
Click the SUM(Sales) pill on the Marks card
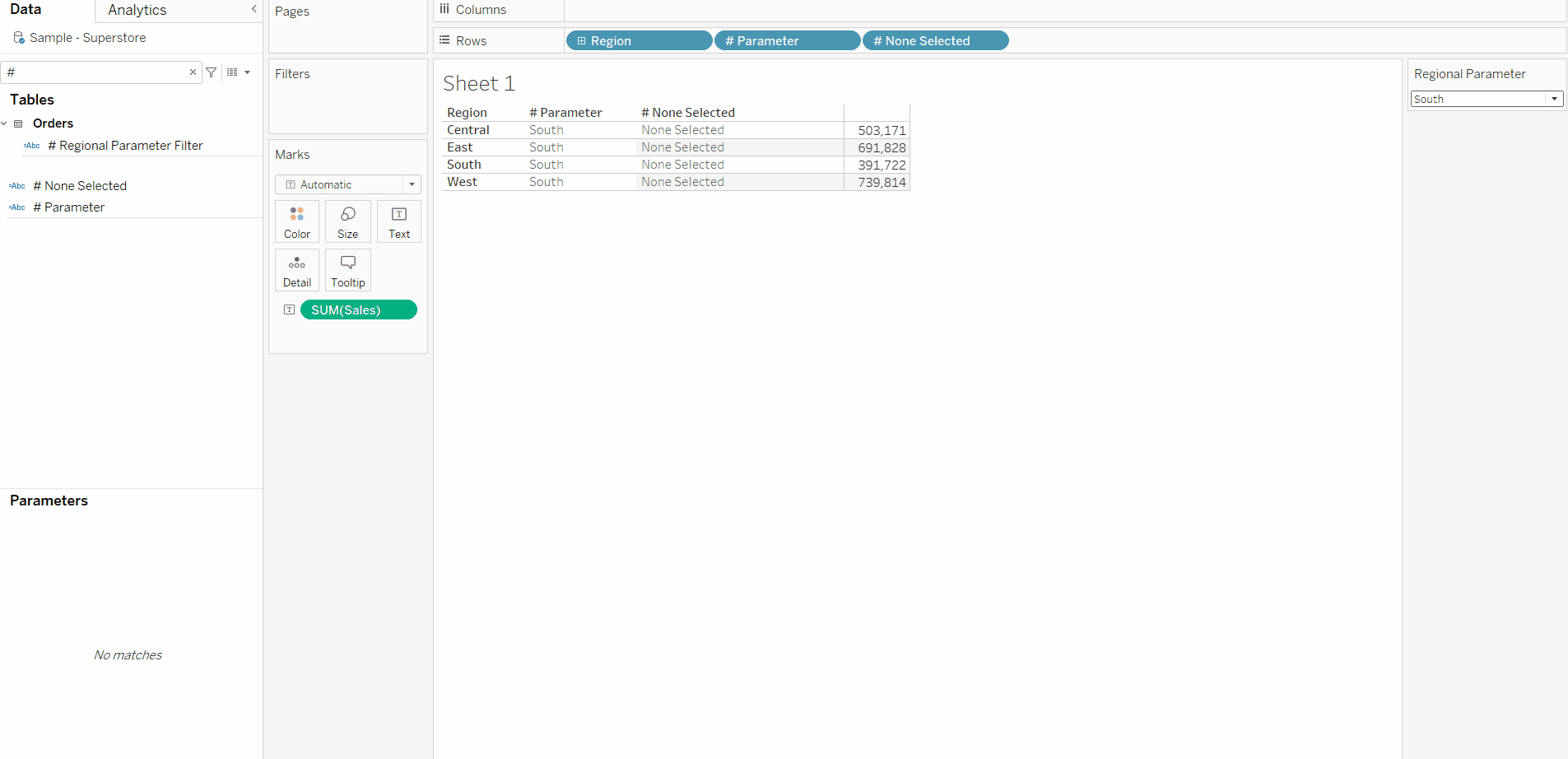click(358, 310)
